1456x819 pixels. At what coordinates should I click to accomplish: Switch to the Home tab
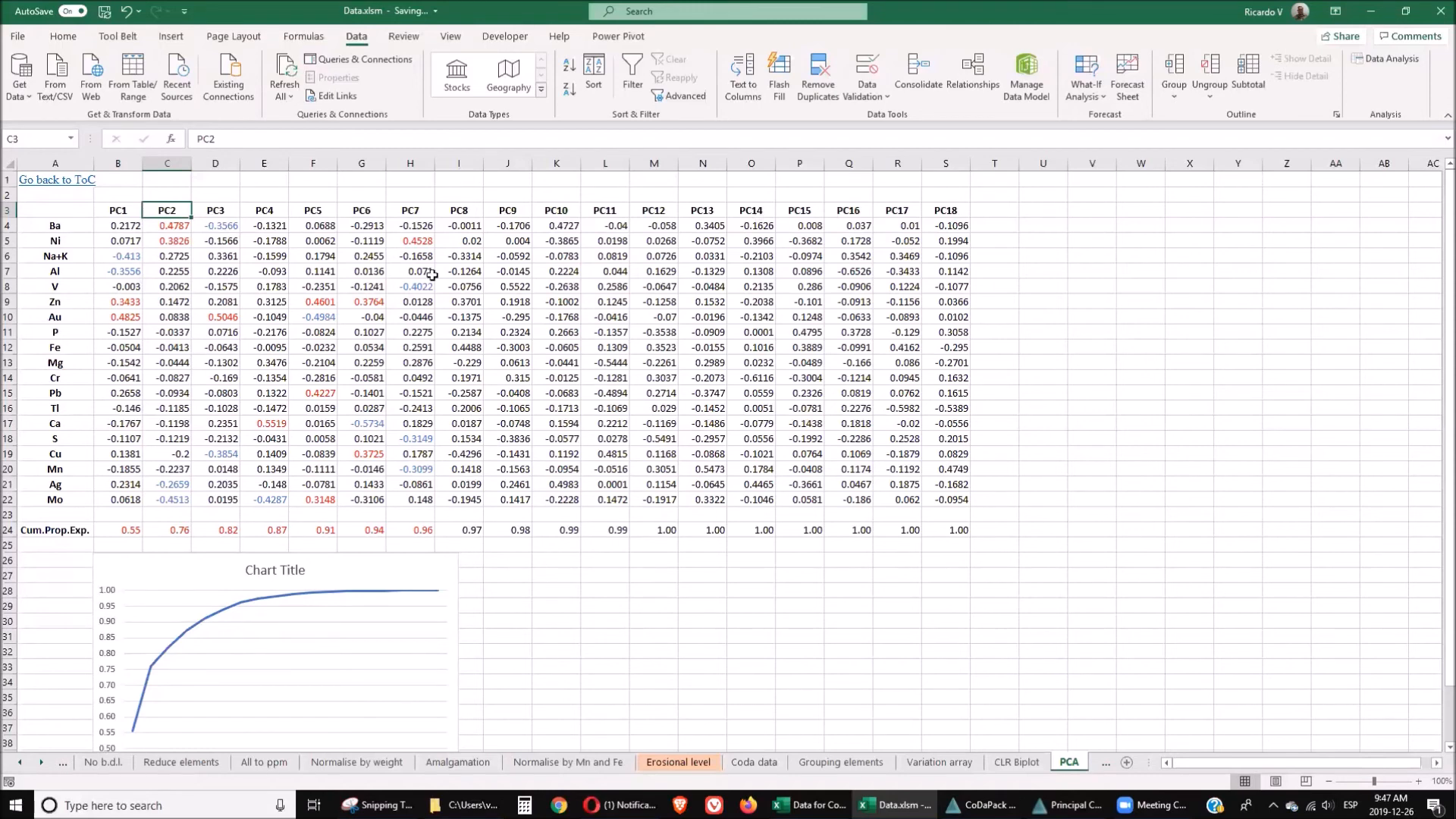tap(63, 36)
